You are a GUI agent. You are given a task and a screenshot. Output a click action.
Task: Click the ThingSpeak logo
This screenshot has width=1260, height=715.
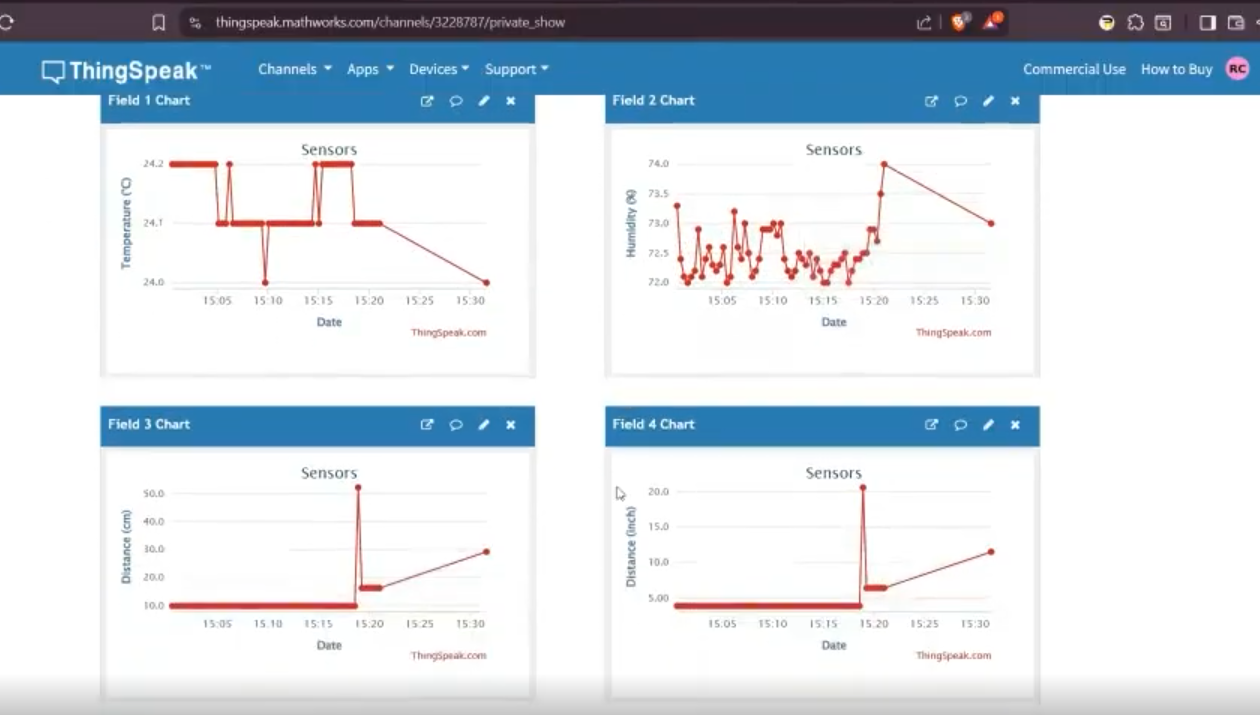[x=126, y=70]
